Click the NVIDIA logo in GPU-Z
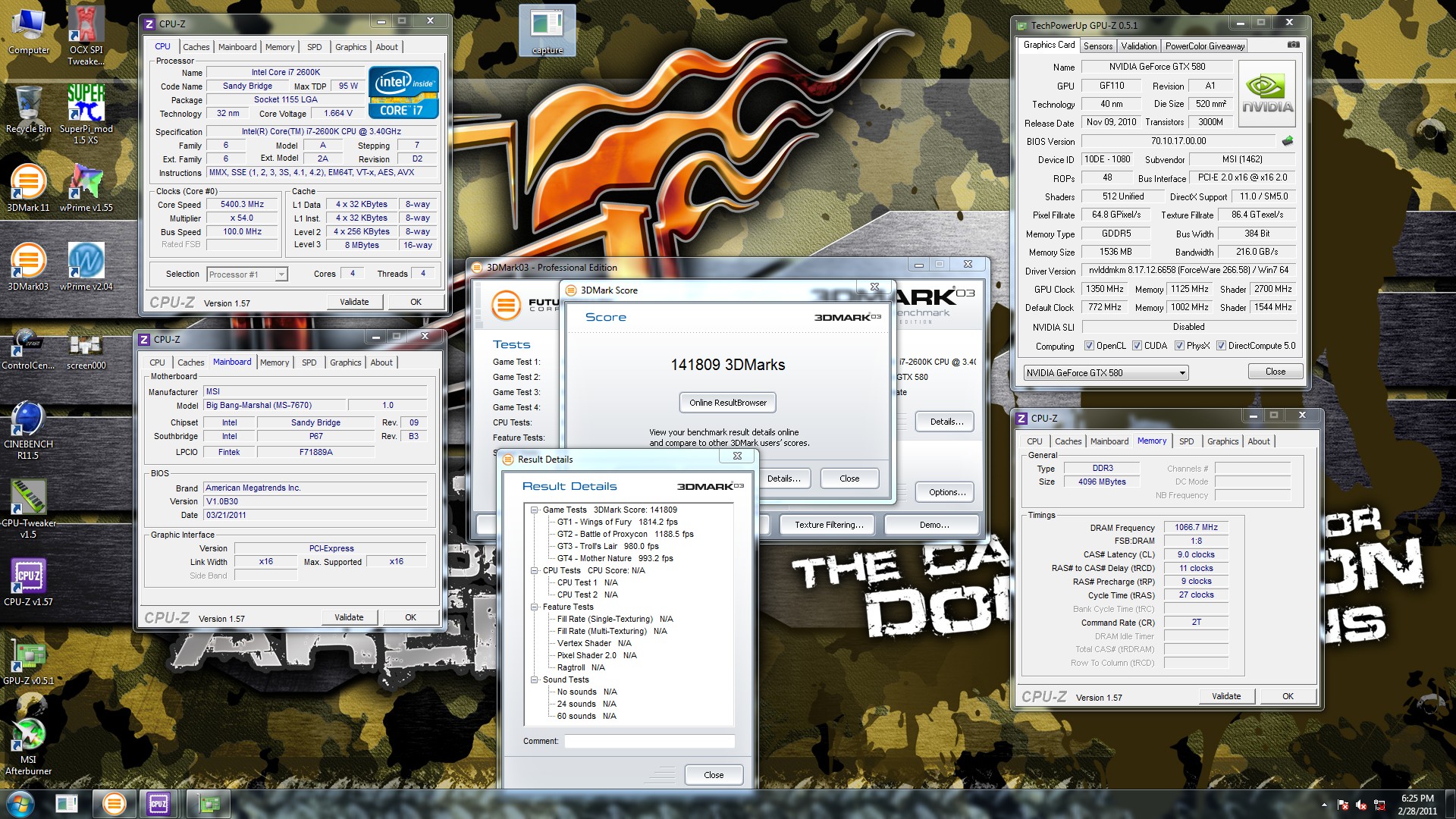The image size is (1456, 819). [1267, 93]
